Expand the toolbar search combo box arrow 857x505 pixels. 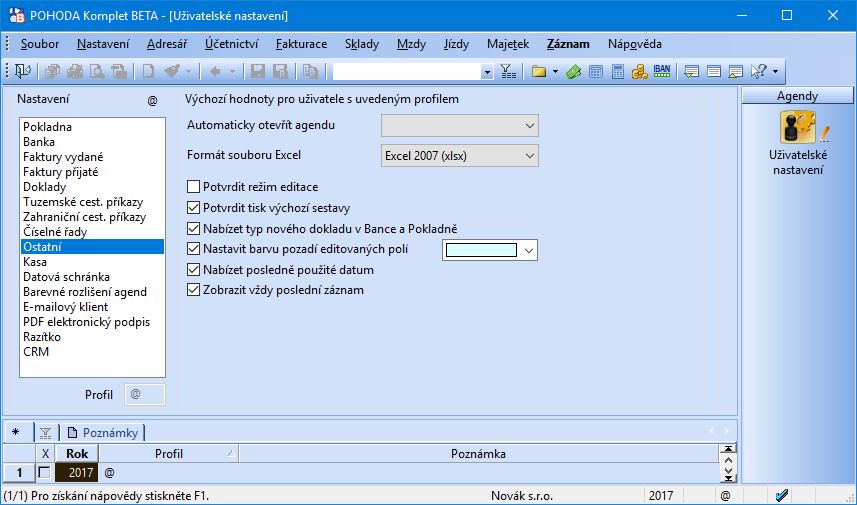pyautogui.click(x=487, y=72)
